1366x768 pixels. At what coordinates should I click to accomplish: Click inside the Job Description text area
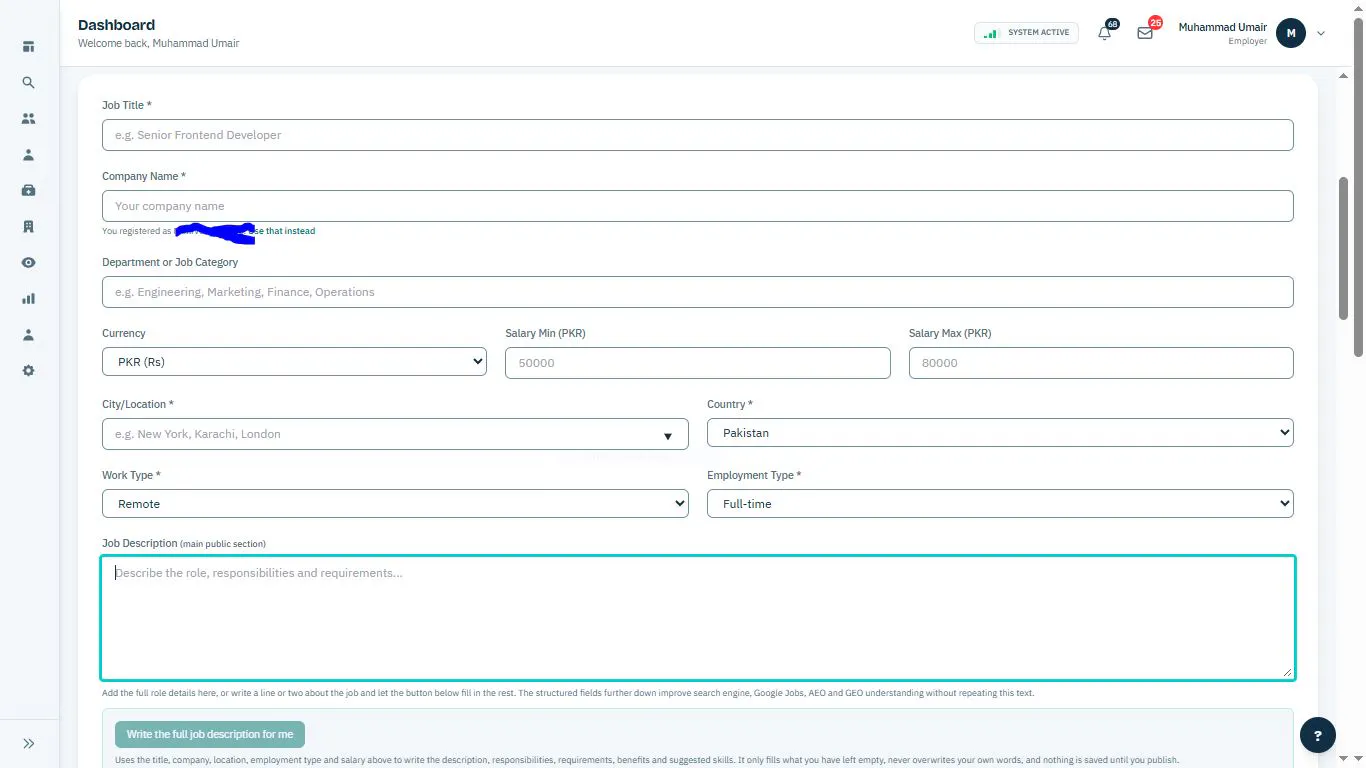(x=698, y=618)
